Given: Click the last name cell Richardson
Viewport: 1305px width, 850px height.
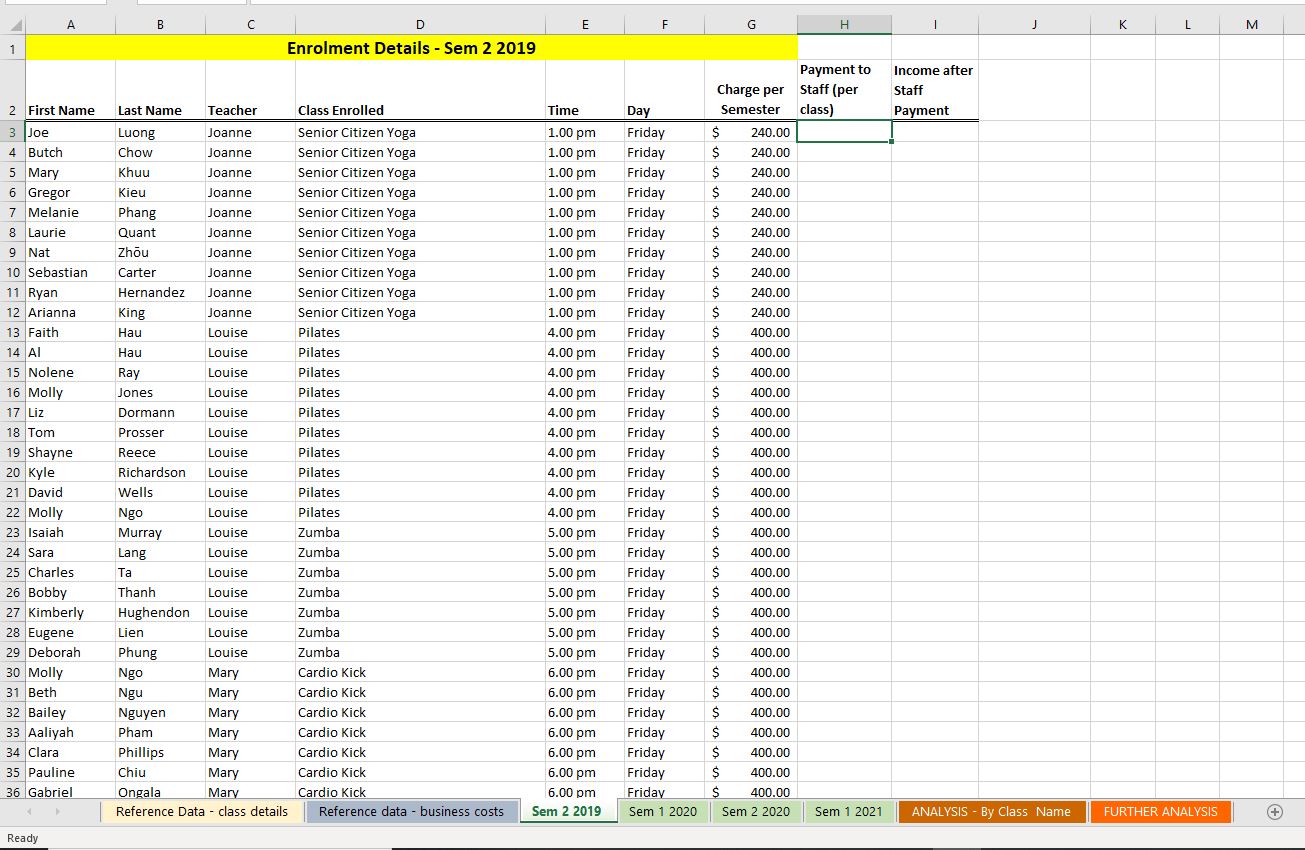Looking at the screenshot, I should coord(160,472).
